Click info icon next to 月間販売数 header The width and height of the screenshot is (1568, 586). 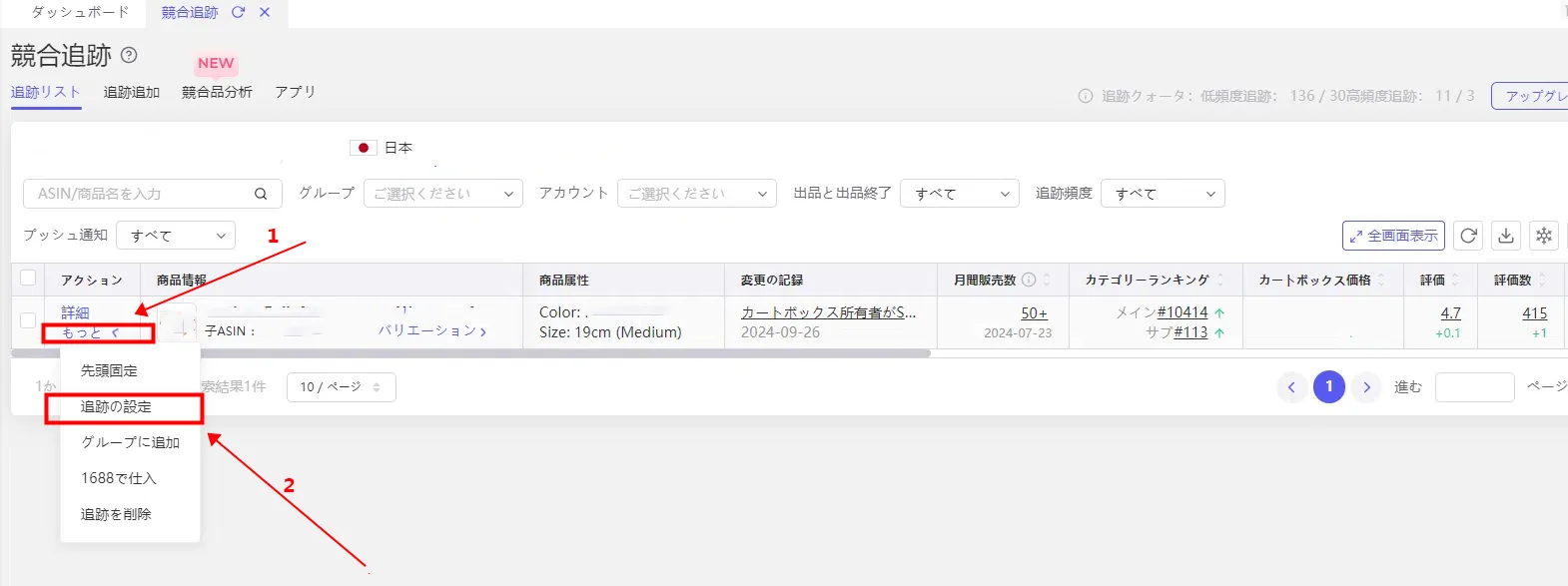[x=1029, y=280]
